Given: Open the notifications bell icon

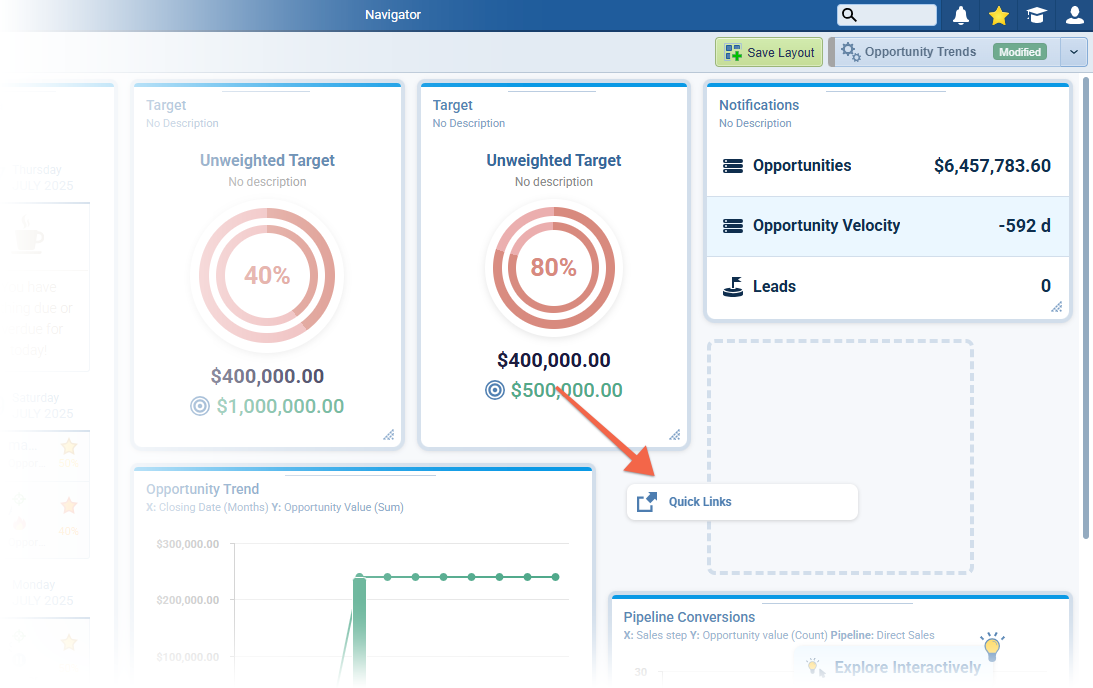Looking at the screenshot, I should (961, 15).
